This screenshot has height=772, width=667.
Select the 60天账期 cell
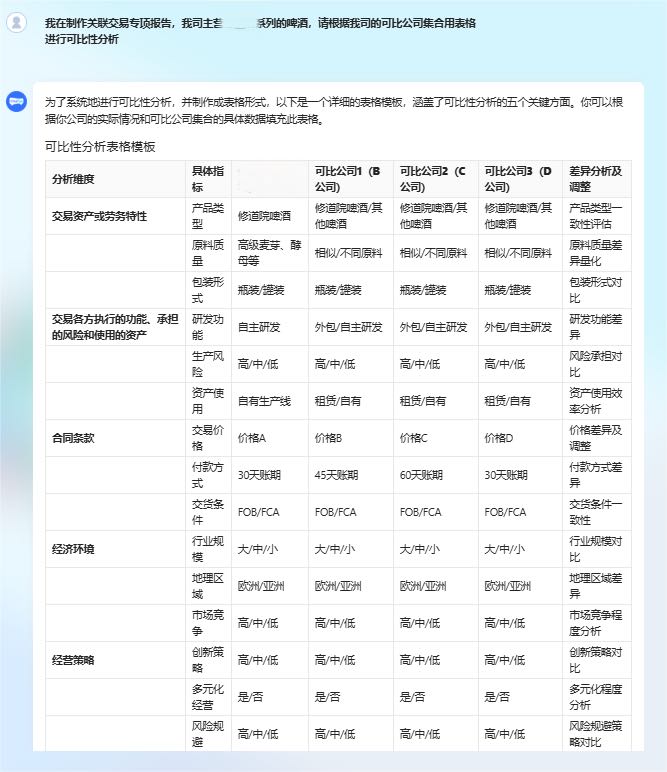pos(421,475)
